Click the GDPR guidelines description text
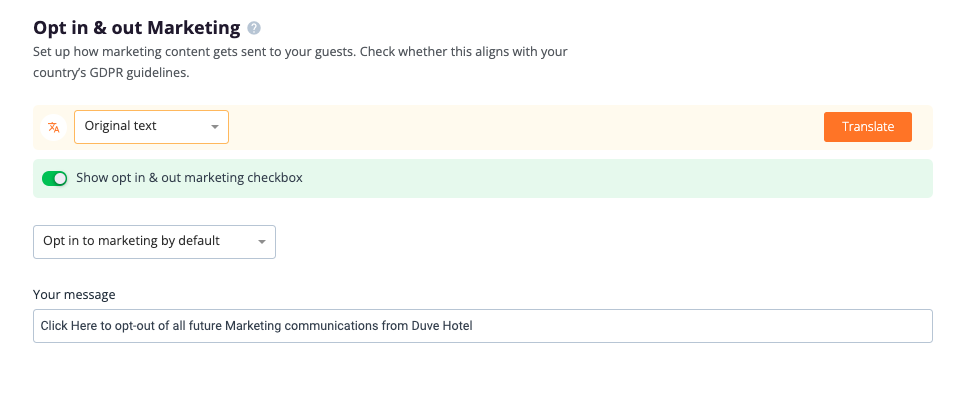The width and height of the screenshot is (973, 396). click(x=300, y=61)
